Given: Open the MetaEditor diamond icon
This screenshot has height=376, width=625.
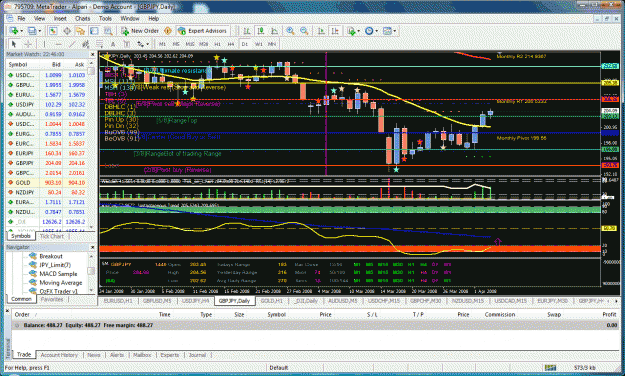Looking at the screenshot, I should point(168,31).
